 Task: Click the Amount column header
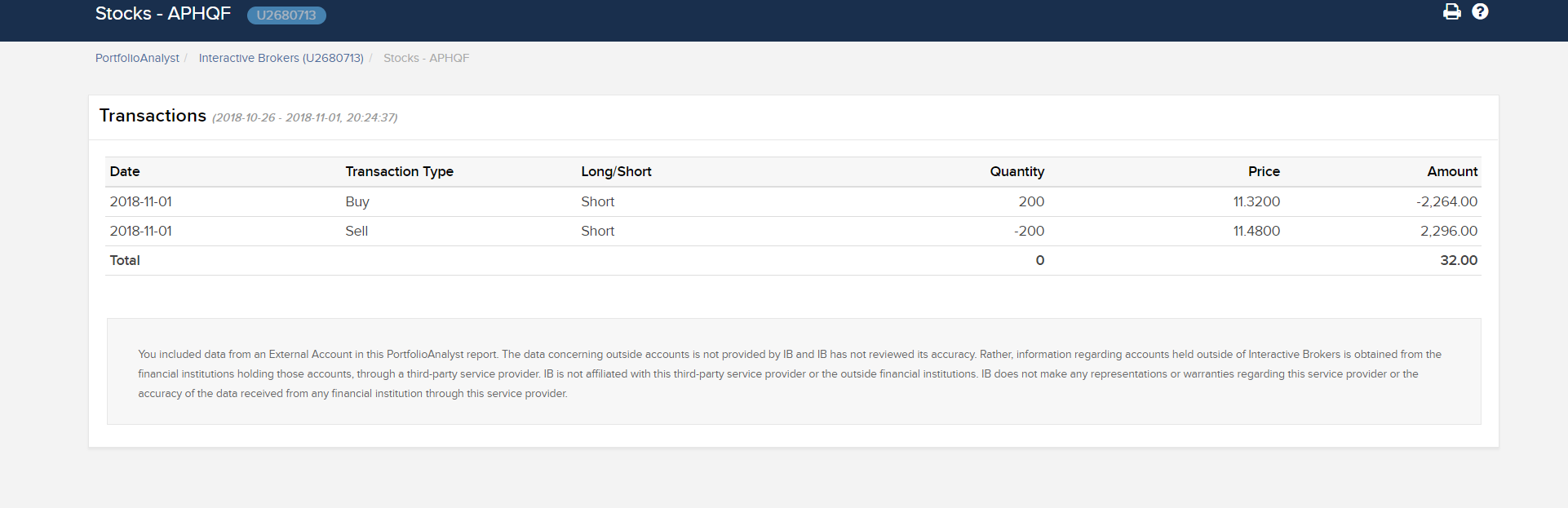click(1452, 171)
